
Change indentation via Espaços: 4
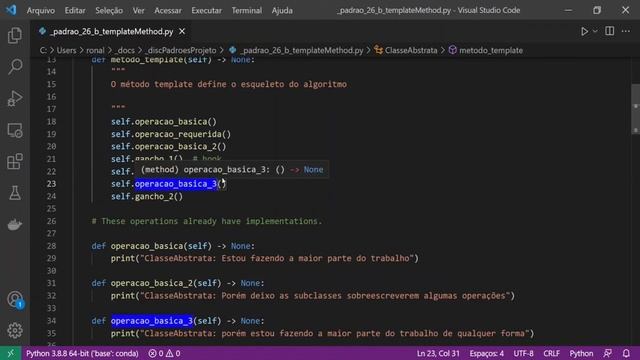486,353
